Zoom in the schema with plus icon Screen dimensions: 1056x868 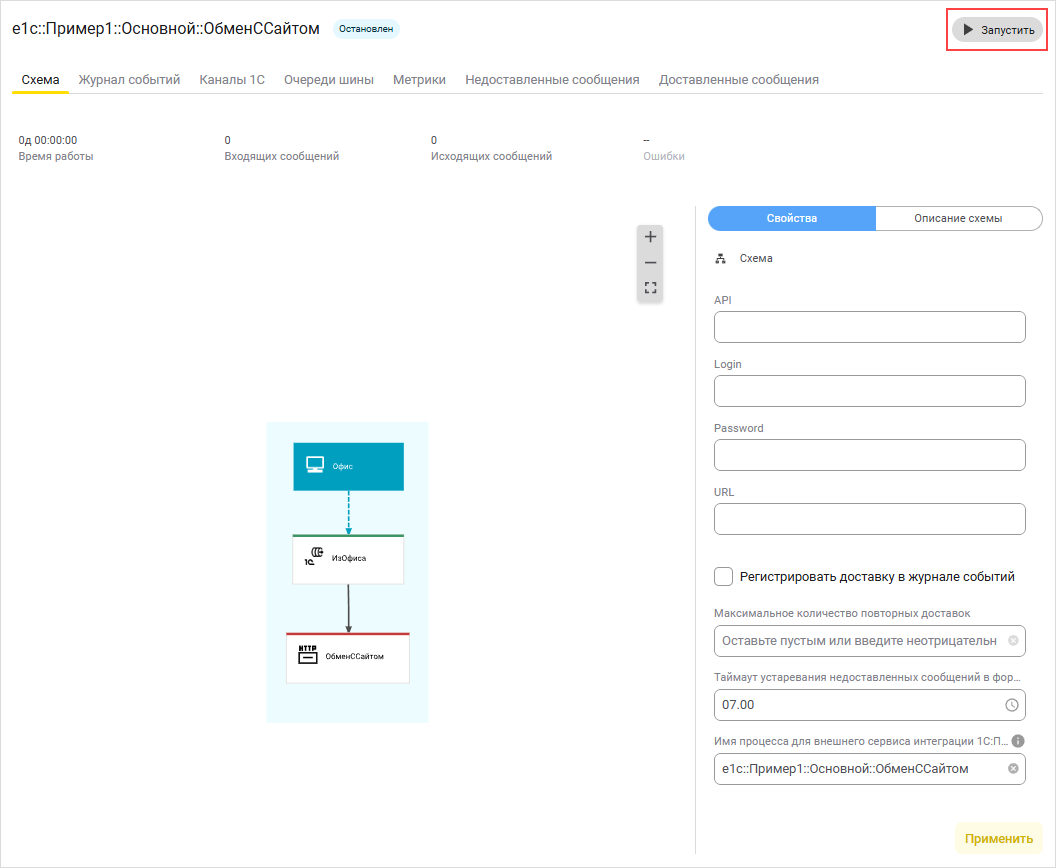(650, 237)
